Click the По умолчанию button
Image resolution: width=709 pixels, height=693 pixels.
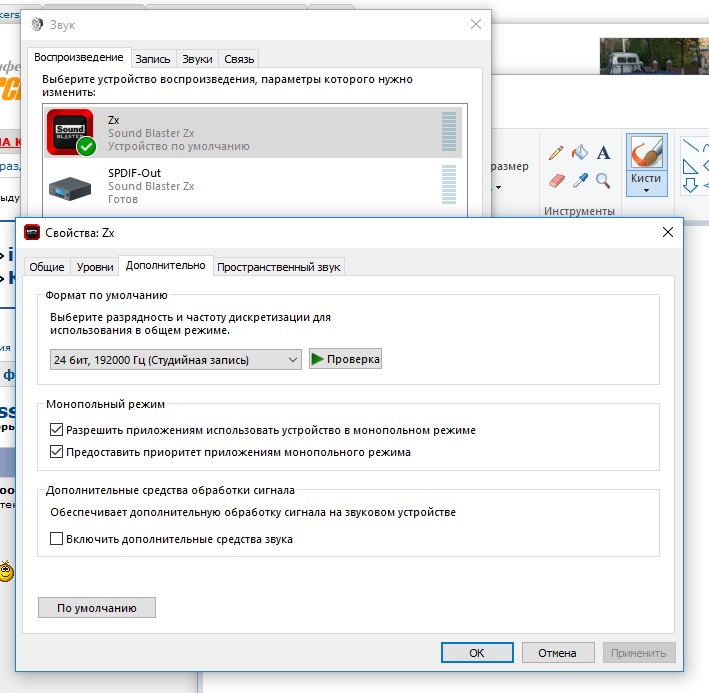(97, 608)
